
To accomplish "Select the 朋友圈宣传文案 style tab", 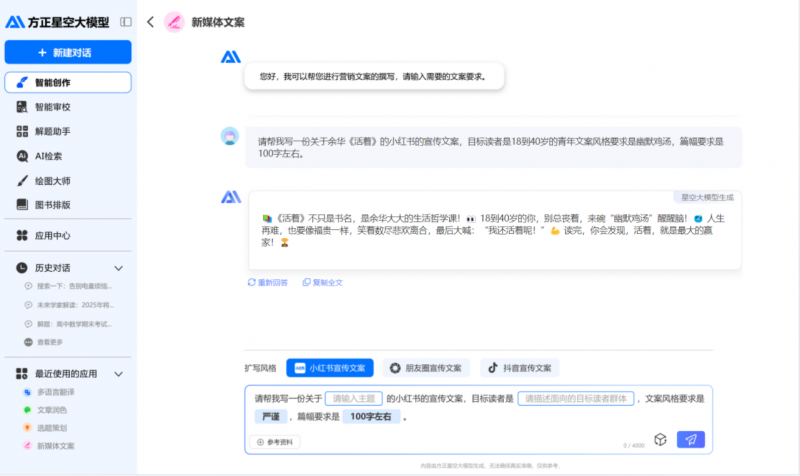I will point(427,368).
